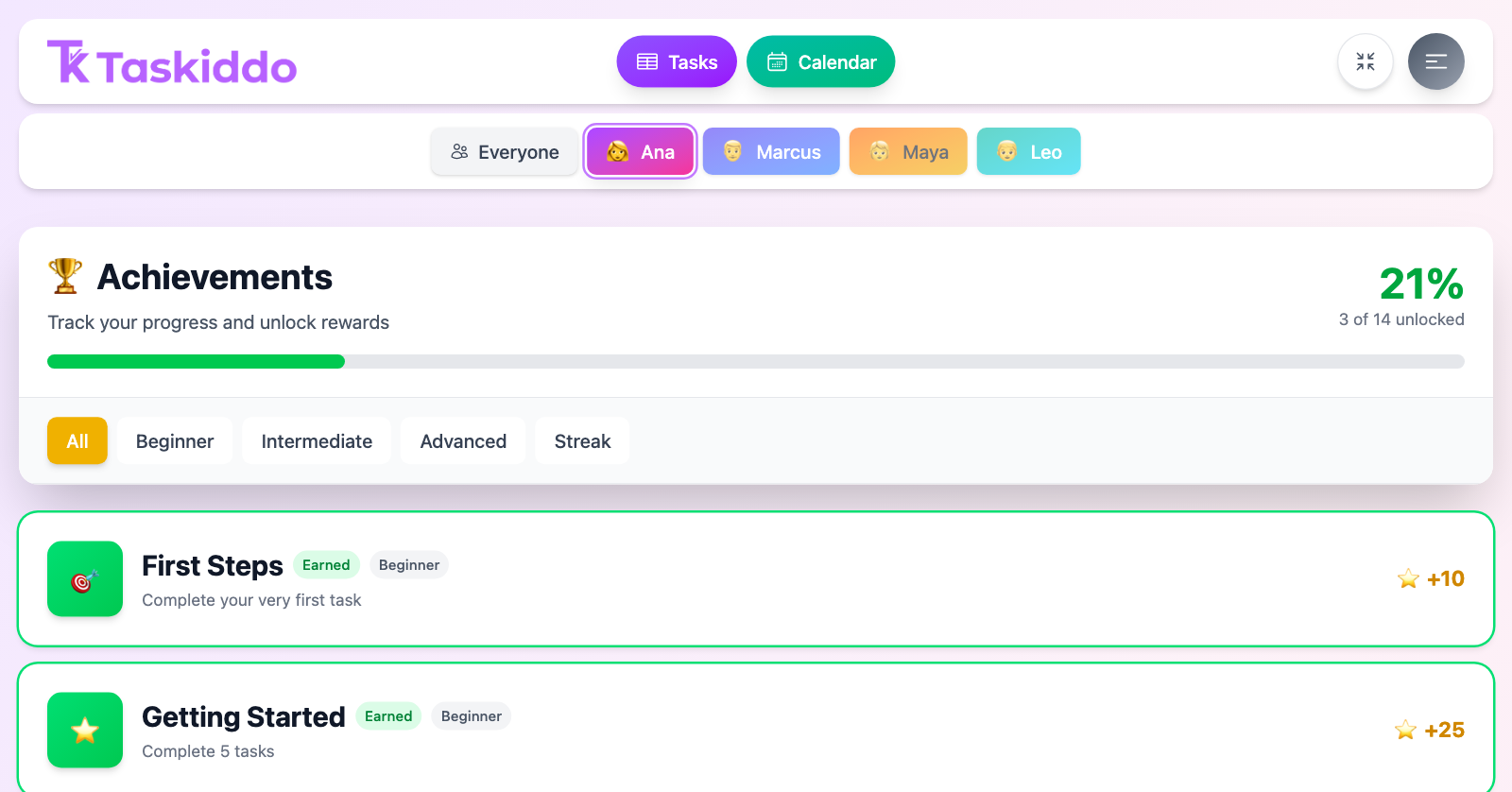Open the hamburger menu button

[x=1436, y=61]
